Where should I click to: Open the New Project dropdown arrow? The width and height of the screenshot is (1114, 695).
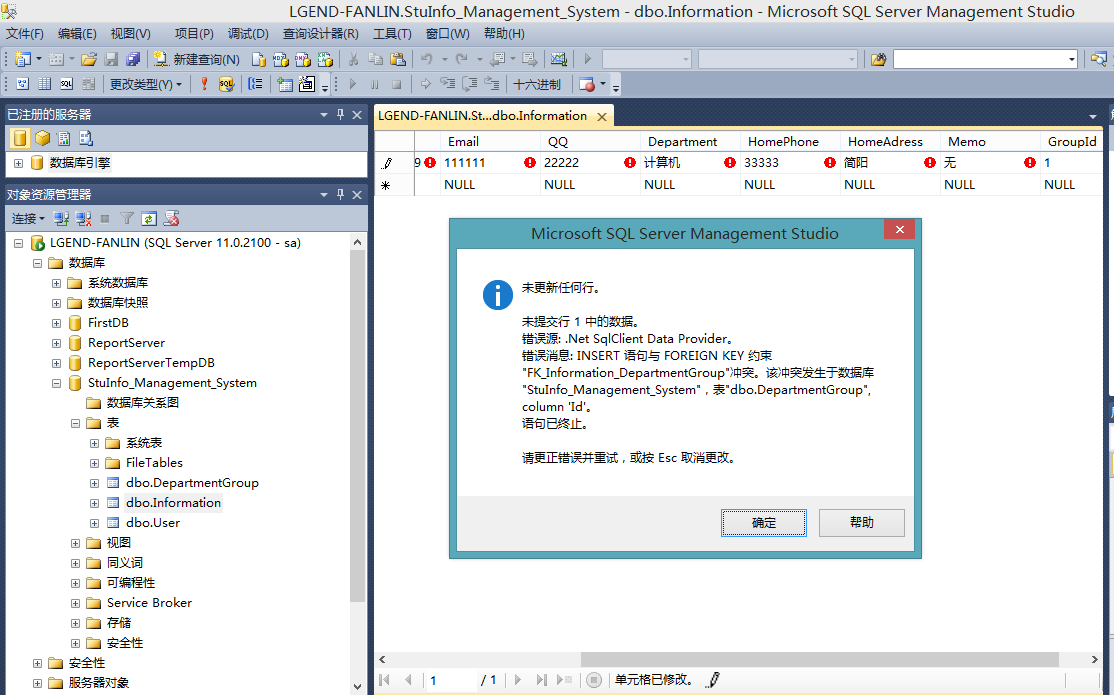click(39, 59)
